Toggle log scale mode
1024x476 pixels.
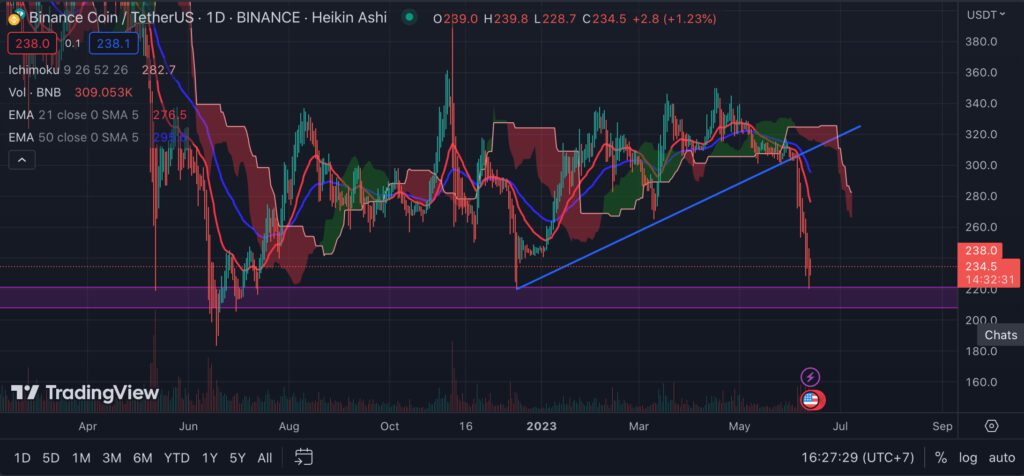tap(968, 458)
